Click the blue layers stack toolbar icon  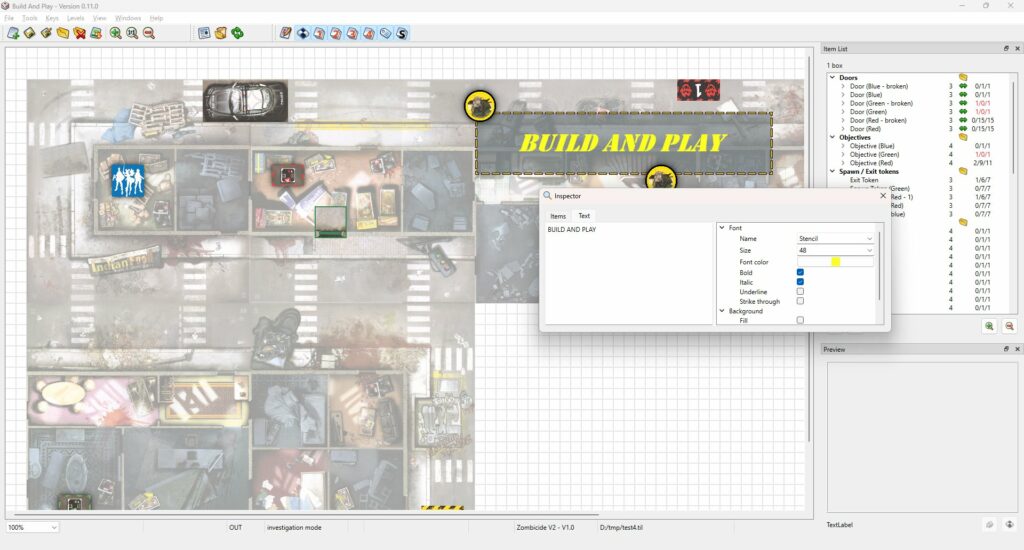tap(302, 33)
